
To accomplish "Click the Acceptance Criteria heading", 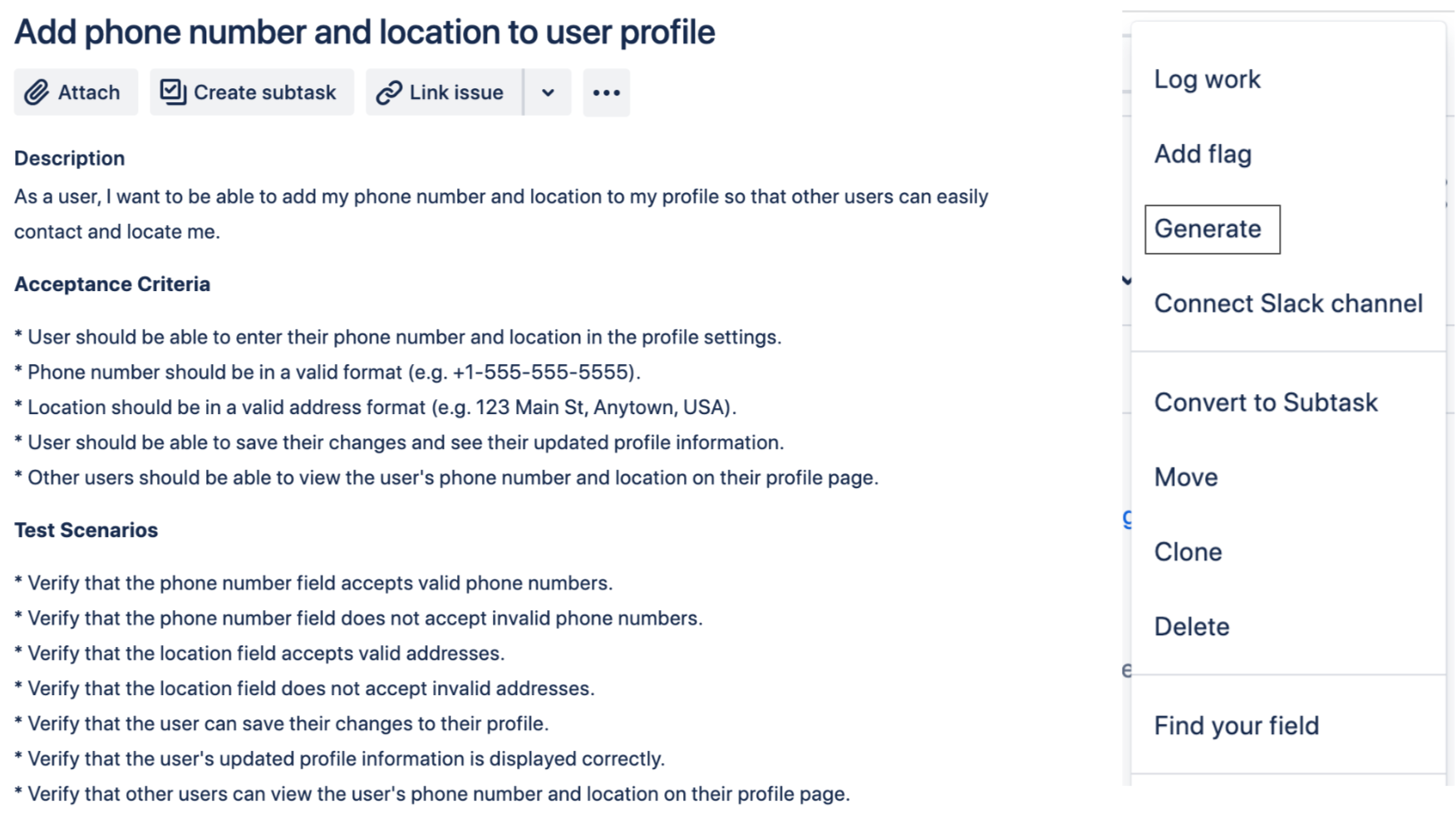I will coord(112,284).
